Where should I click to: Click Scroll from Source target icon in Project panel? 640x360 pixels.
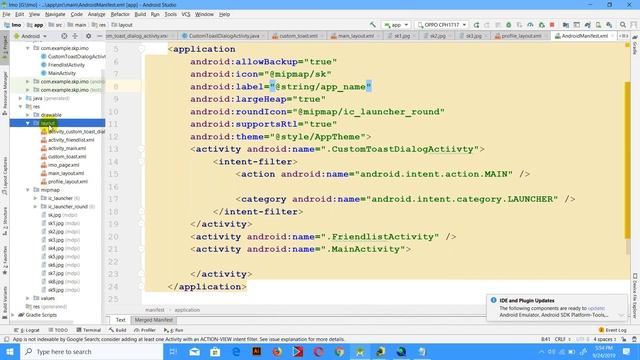tap(64, 36)
